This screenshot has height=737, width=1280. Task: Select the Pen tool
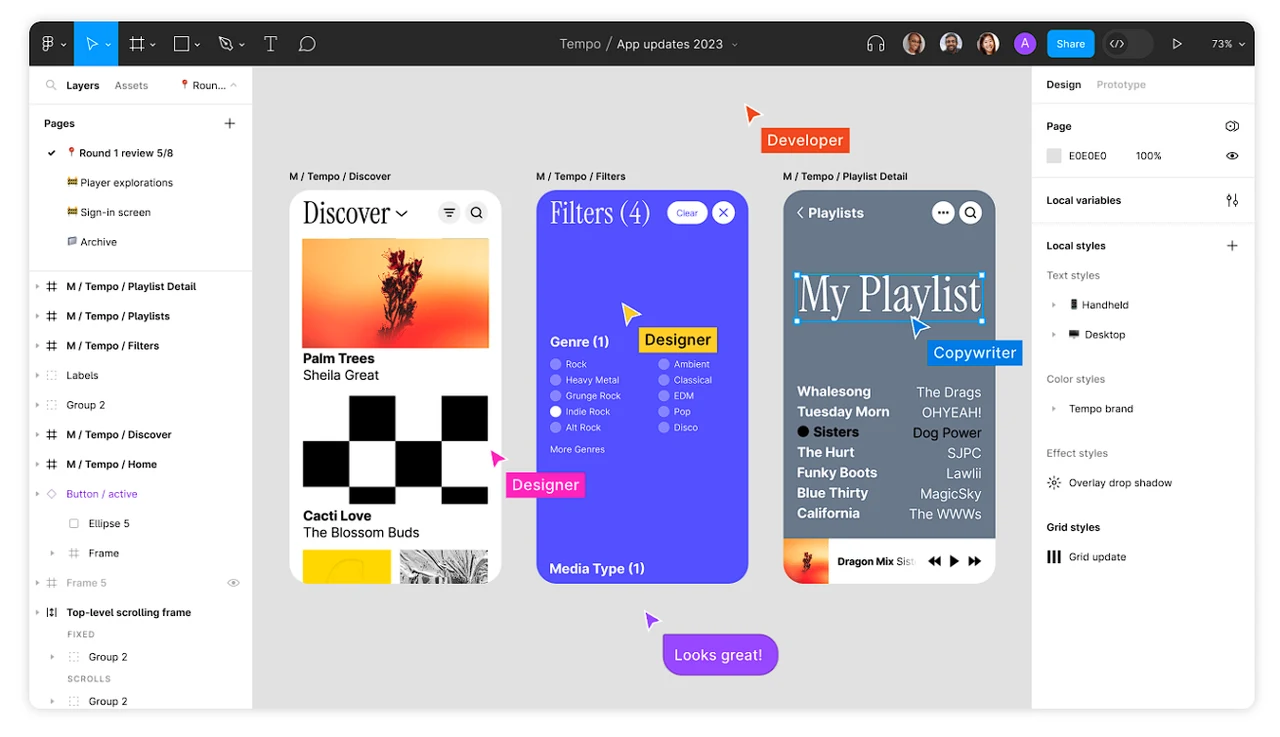[x=226, y=44]
